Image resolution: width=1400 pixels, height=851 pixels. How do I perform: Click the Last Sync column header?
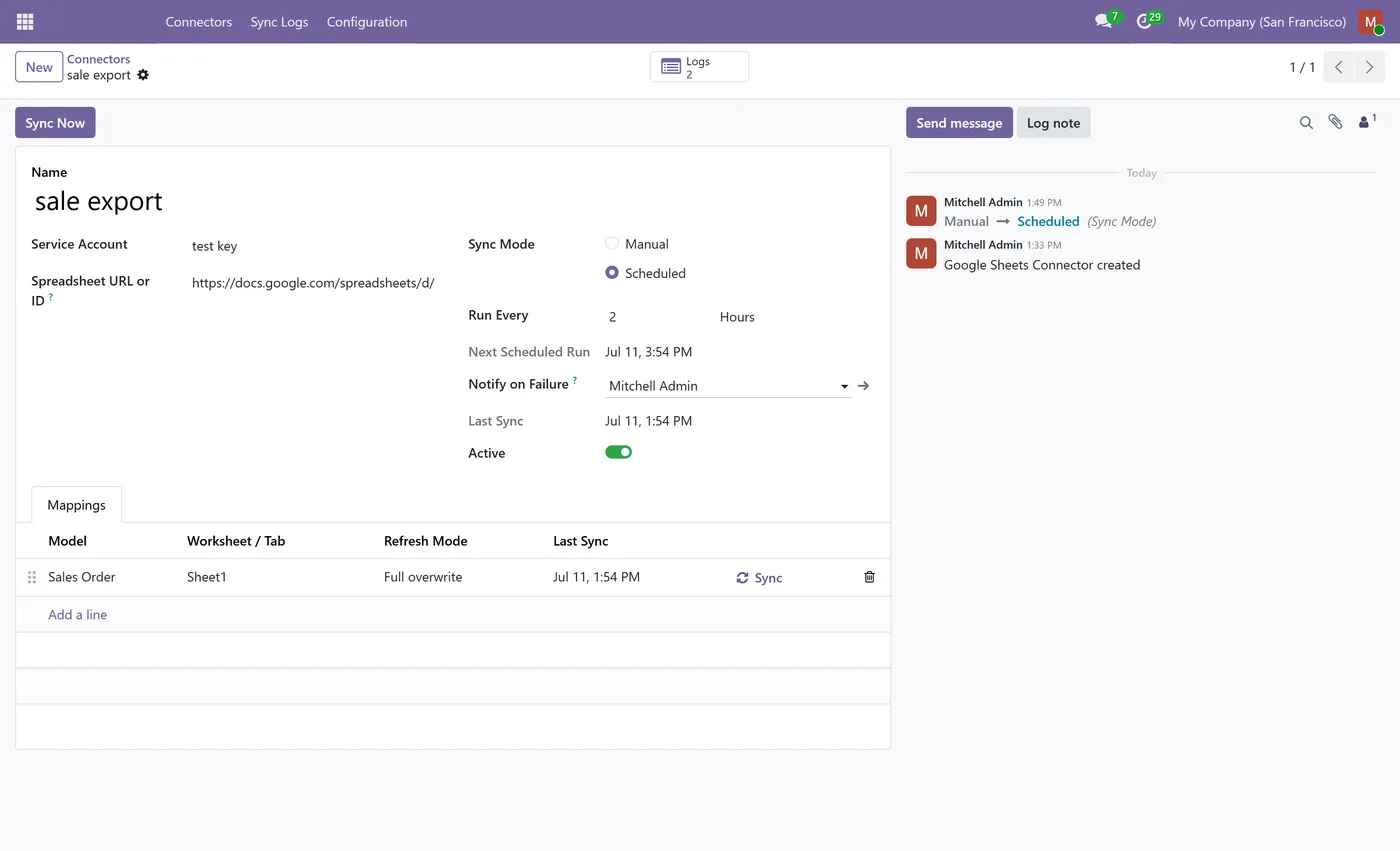[580, 541]
